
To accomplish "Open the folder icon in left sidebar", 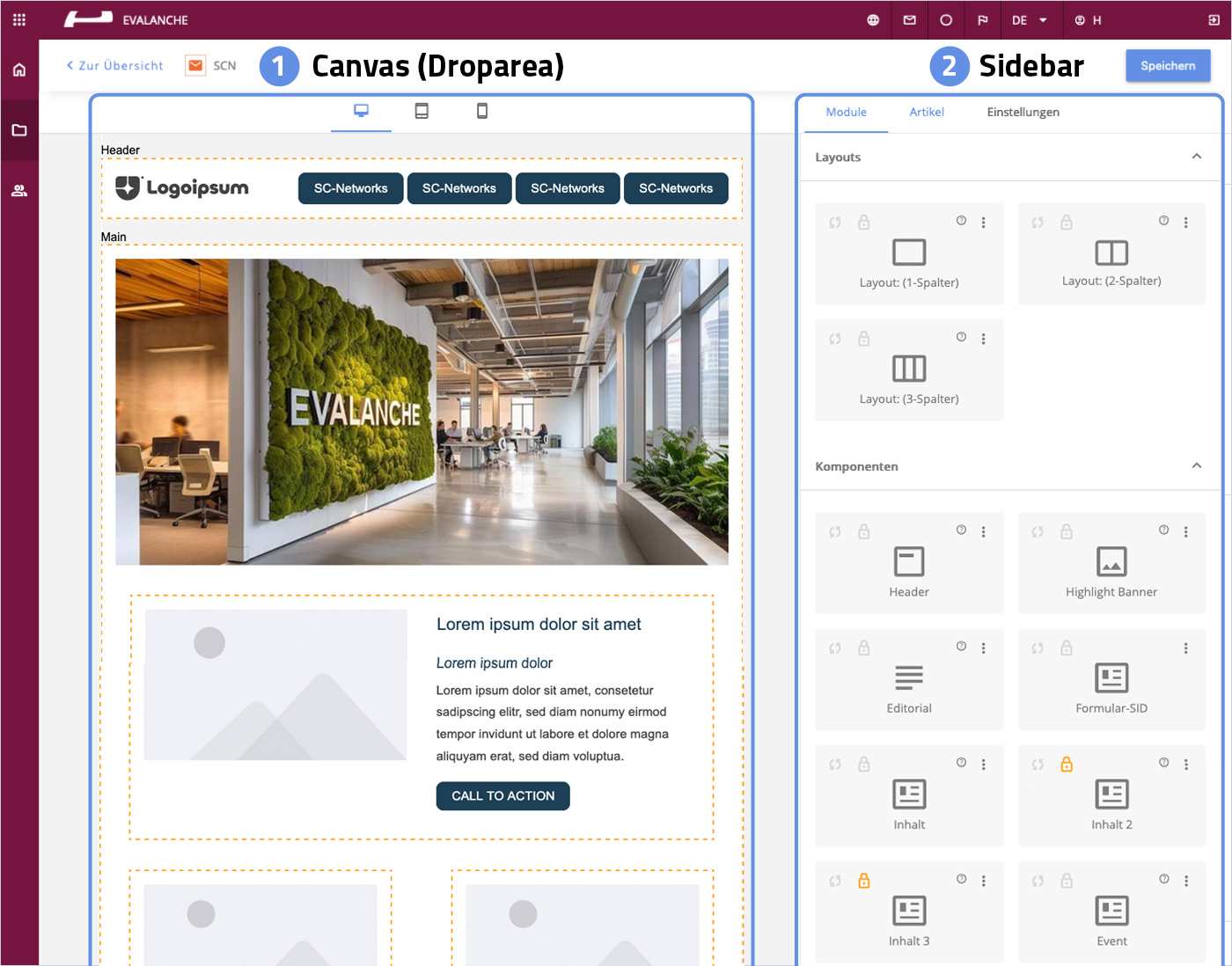I will point(19,130).
